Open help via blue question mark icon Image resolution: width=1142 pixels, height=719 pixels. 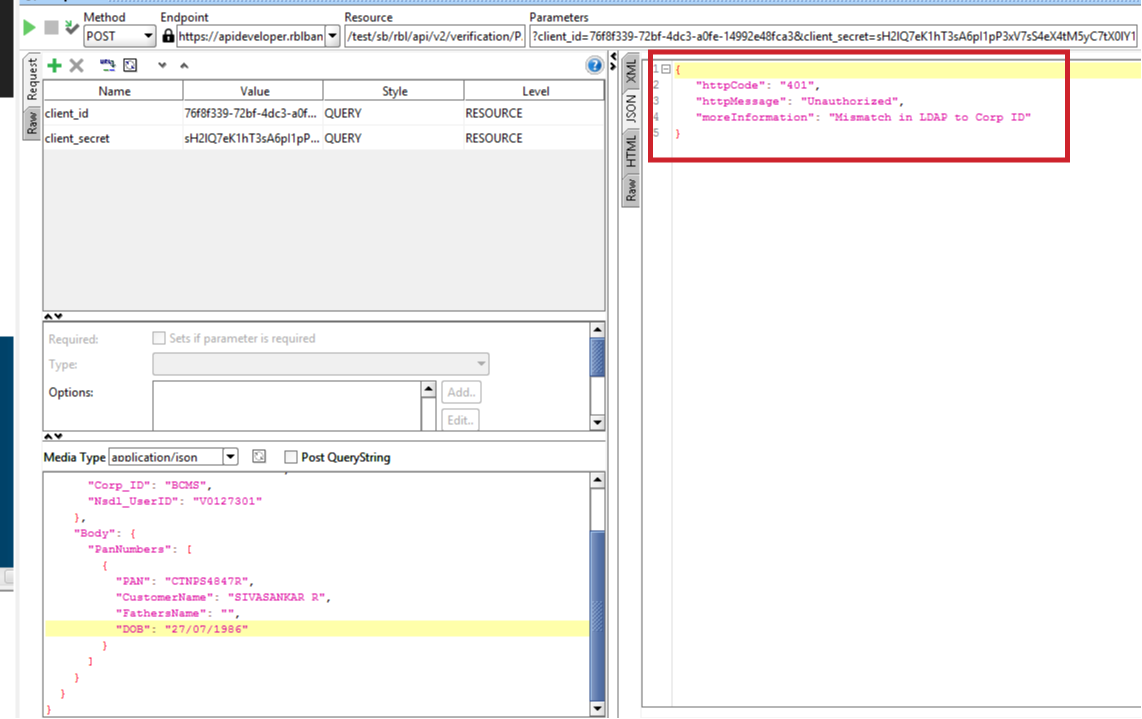(594, 66)
